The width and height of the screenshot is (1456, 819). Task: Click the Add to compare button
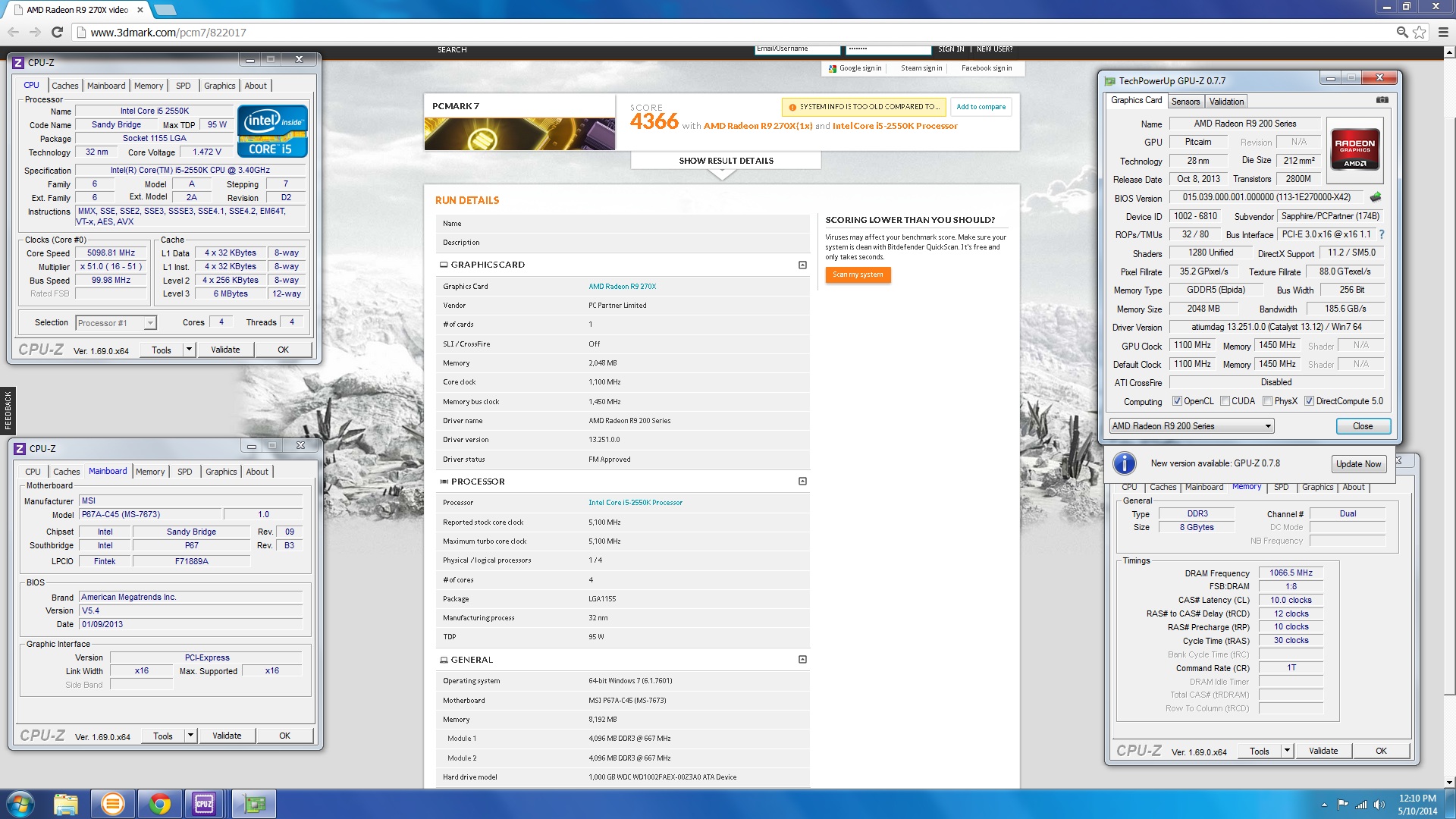click(x=981, y=107)
